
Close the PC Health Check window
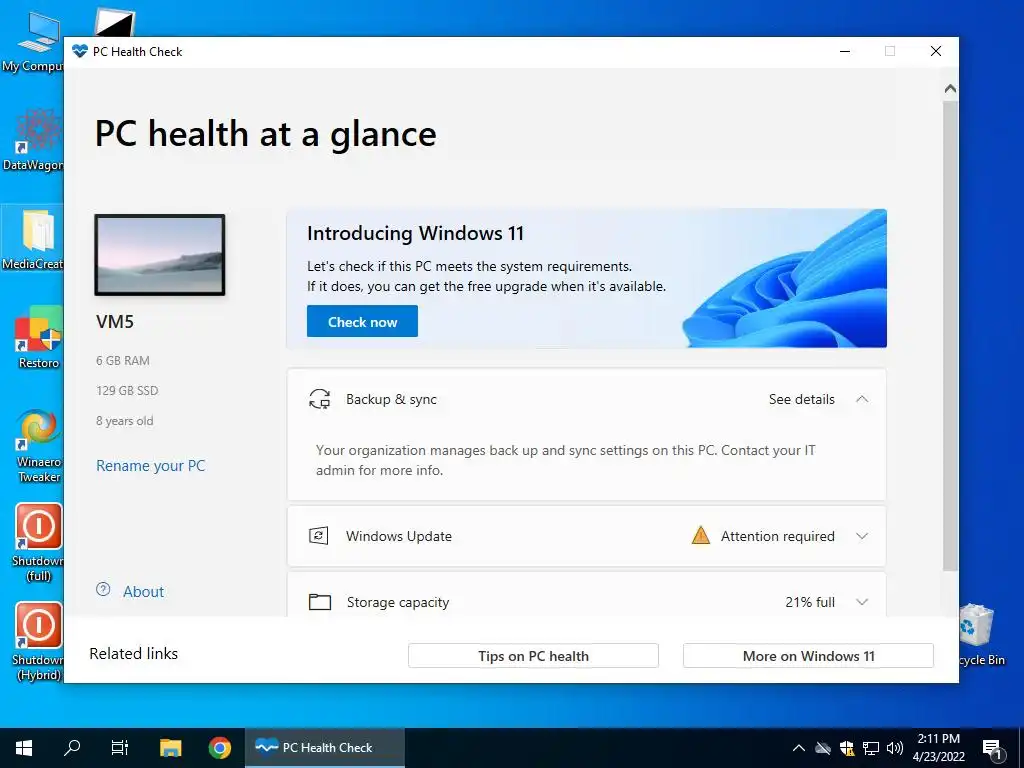(x=936, y=51)
